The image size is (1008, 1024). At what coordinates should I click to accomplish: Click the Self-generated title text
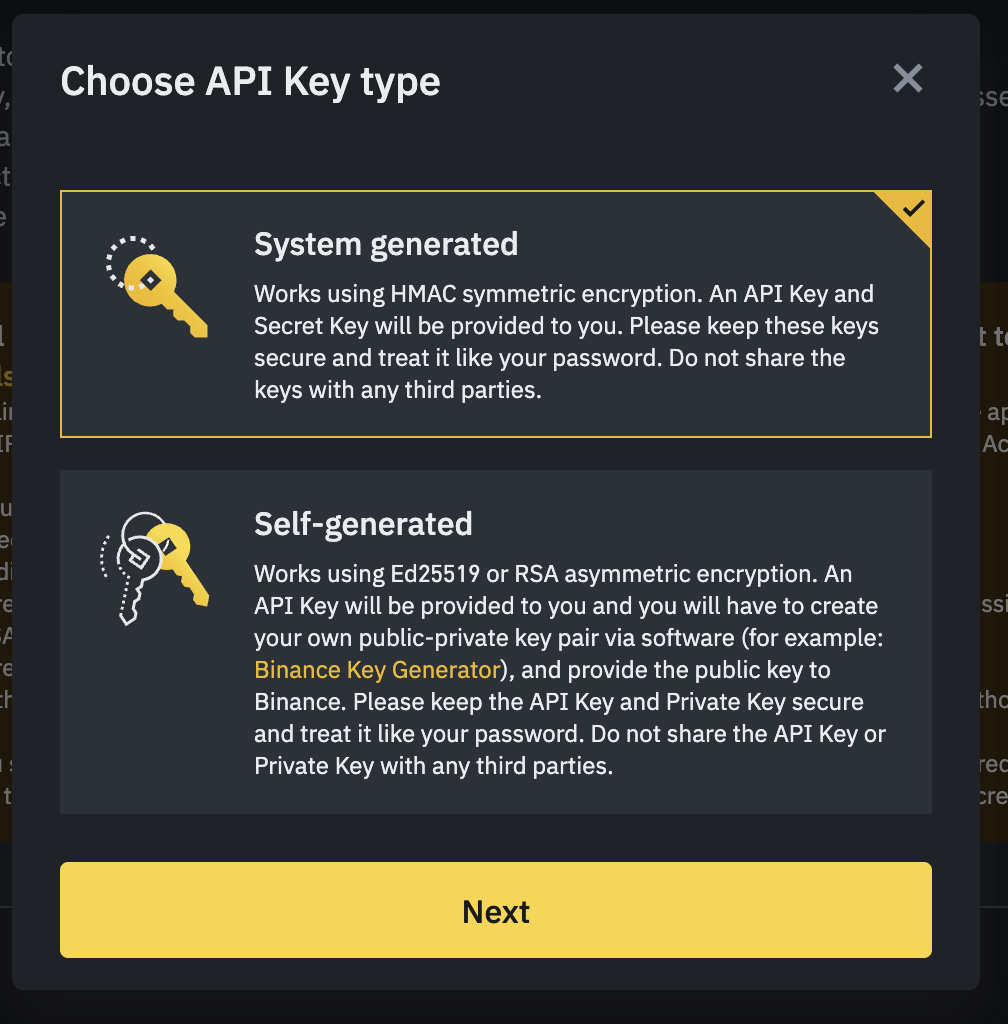(x=364, y=523)
